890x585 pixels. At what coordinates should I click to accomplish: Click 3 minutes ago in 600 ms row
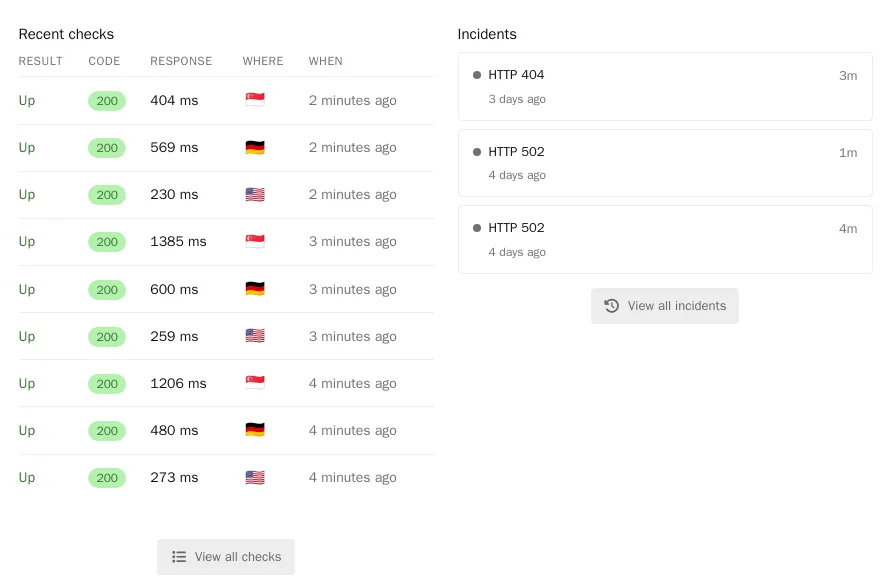coord(352,290)
